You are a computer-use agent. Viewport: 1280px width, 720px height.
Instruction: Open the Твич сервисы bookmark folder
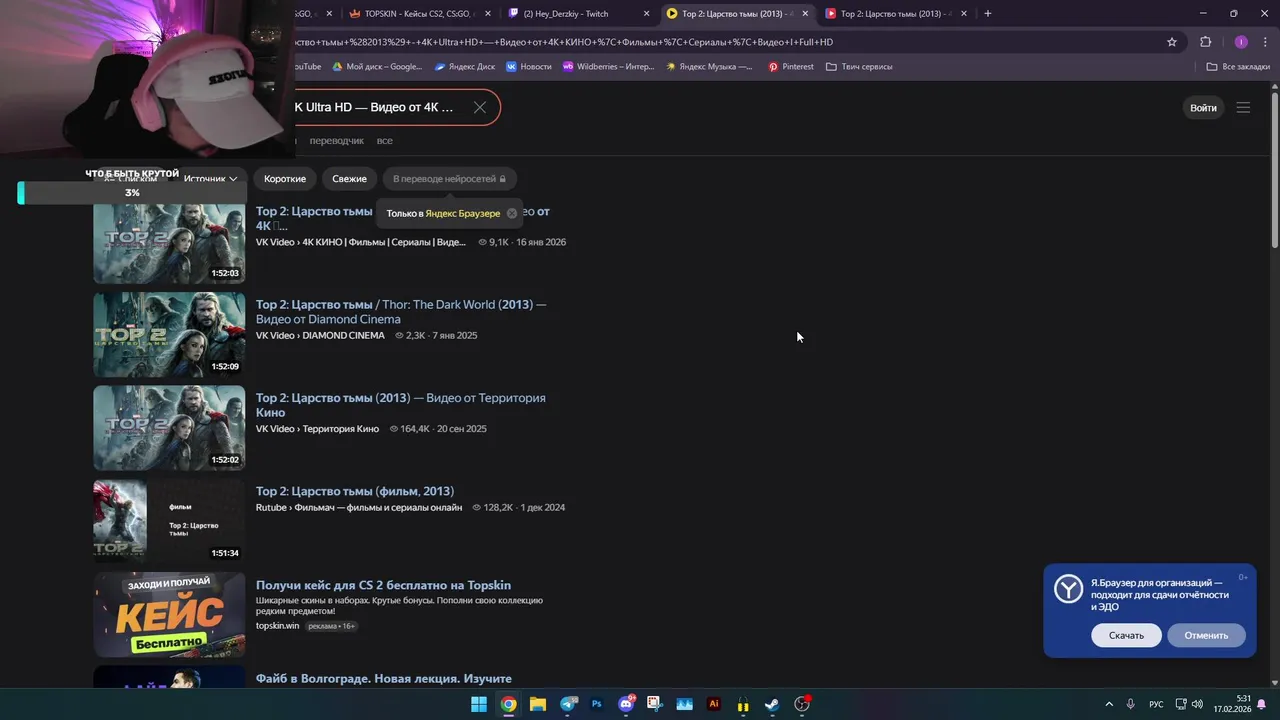(x=859, y=67)
